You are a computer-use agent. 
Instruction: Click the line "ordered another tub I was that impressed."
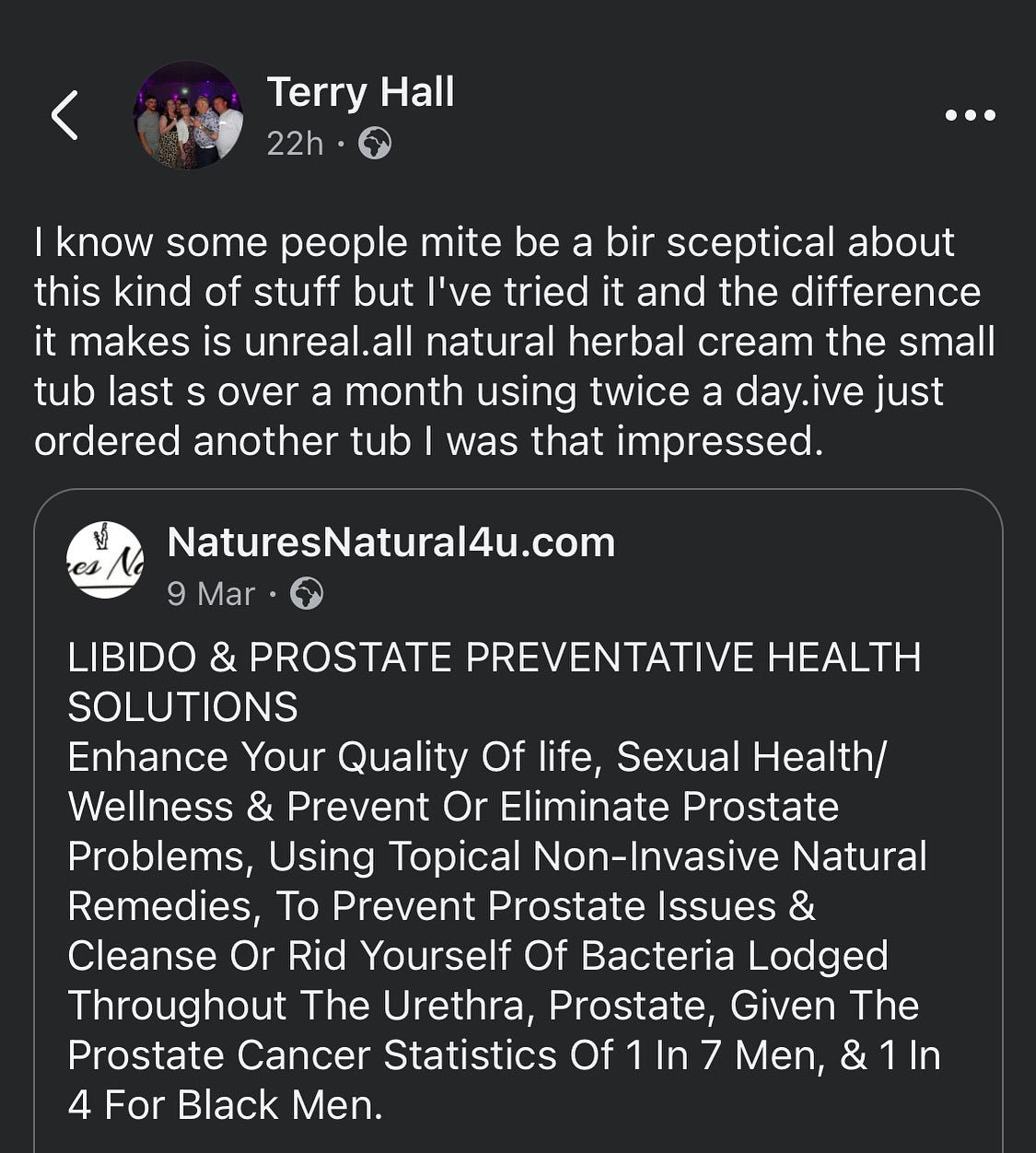coord(428,441)
